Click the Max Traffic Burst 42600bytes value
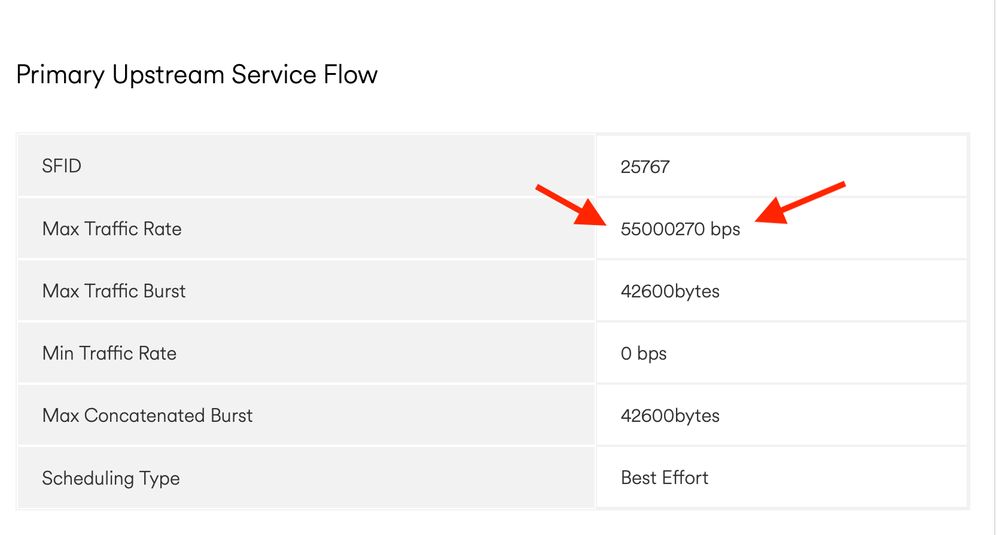The width and height of the screenshot is (999, 535). 670,292
